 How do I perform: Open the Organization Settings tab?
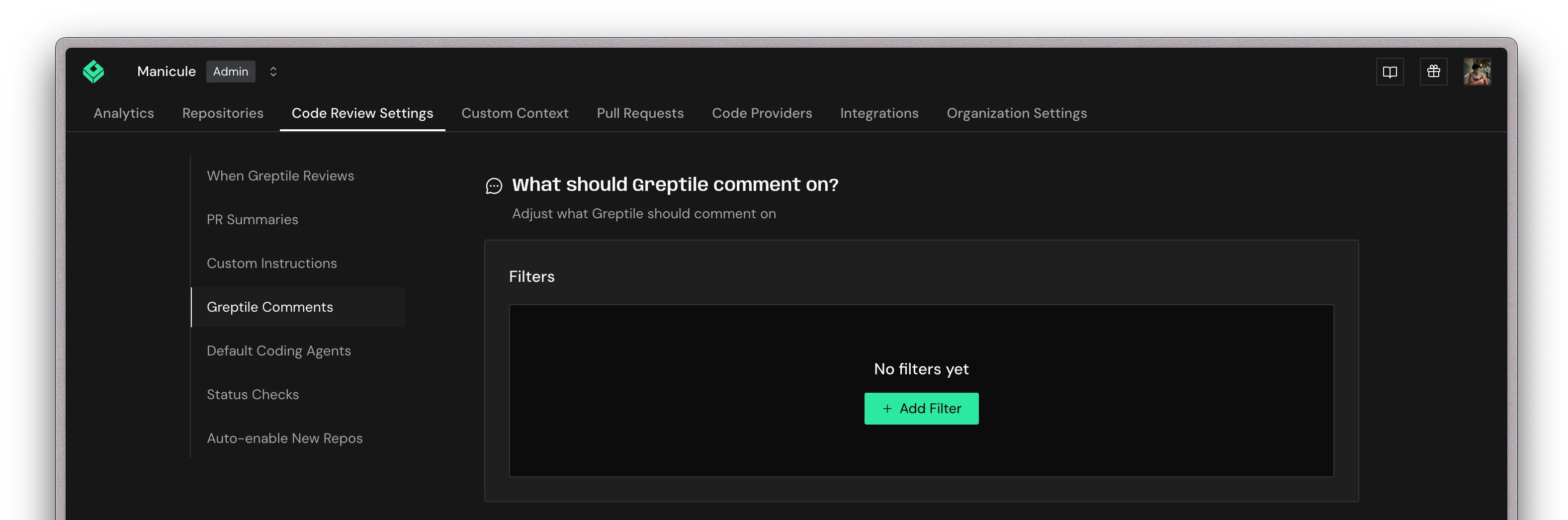[x=1017, y=113]
